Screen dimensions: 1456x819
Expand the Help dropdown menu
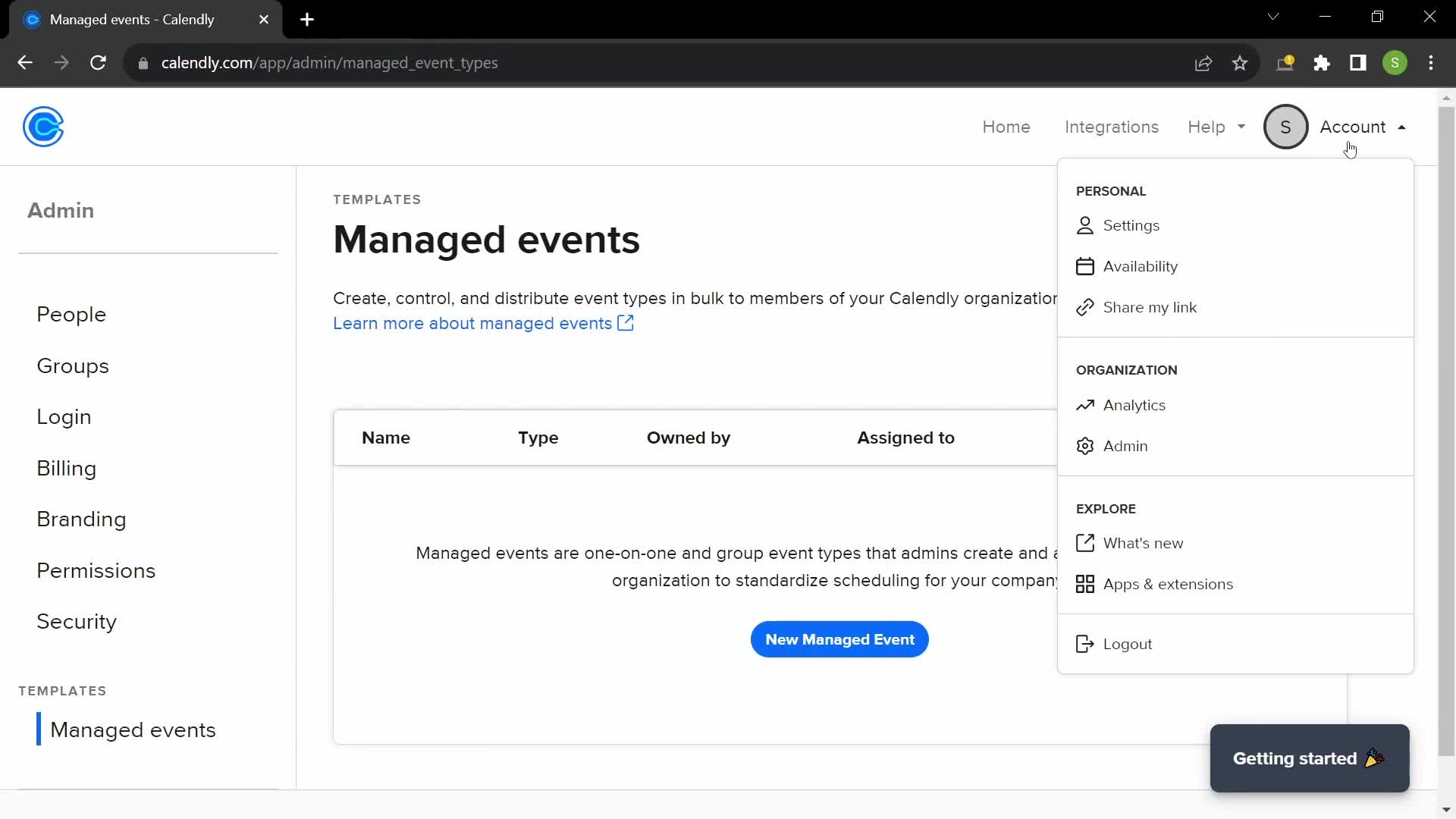[1216, 127]
